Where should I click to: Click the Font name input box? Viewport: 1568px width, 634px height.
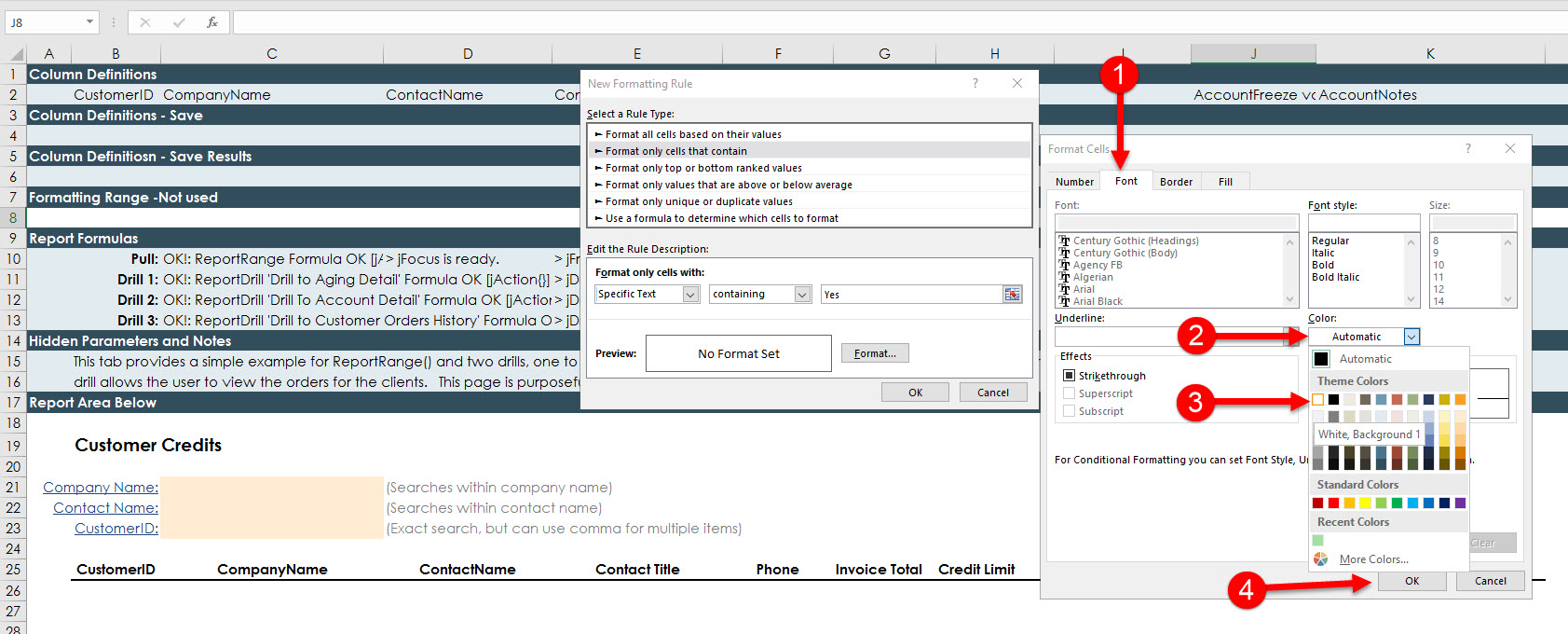(1177, 223)
